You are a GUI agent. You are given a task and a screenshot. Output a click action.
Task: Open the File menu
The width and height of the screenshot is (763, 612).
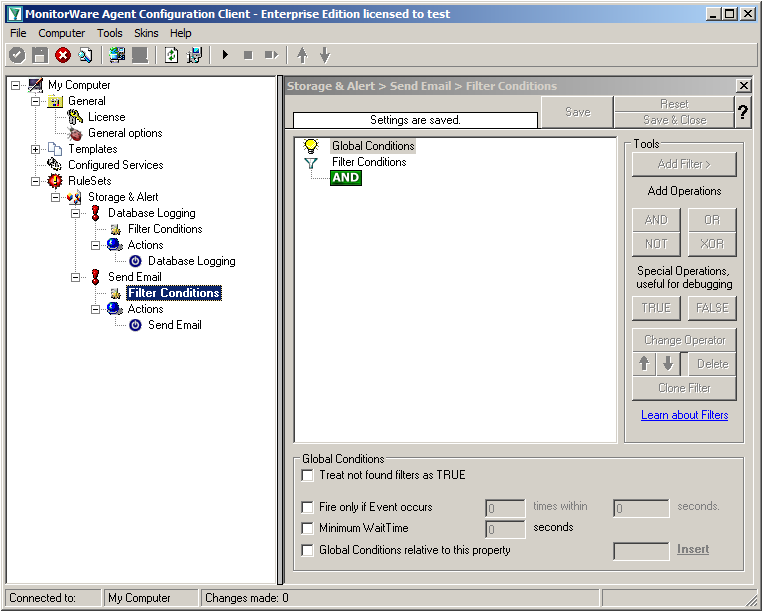tap(18, 33)
